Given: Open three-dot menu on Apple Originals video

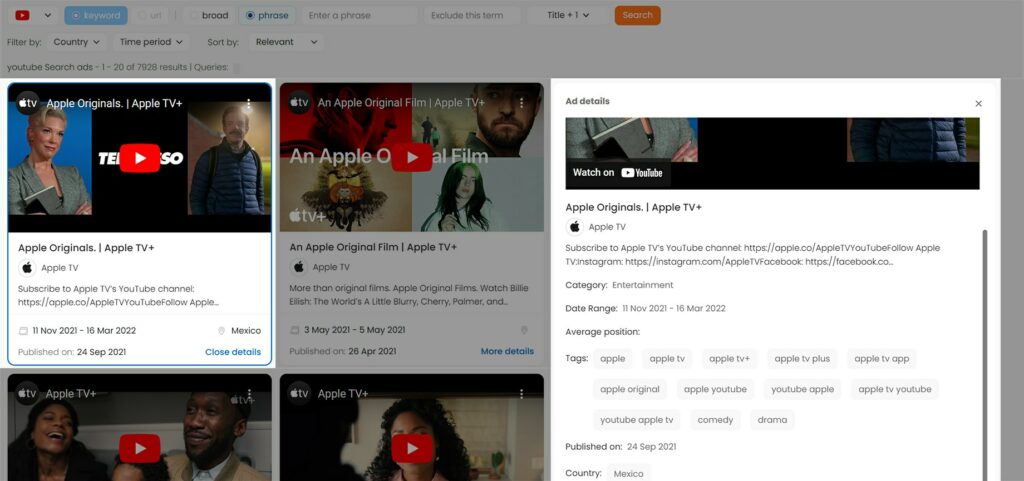Looking at the screenshot, I should point(249,103).
